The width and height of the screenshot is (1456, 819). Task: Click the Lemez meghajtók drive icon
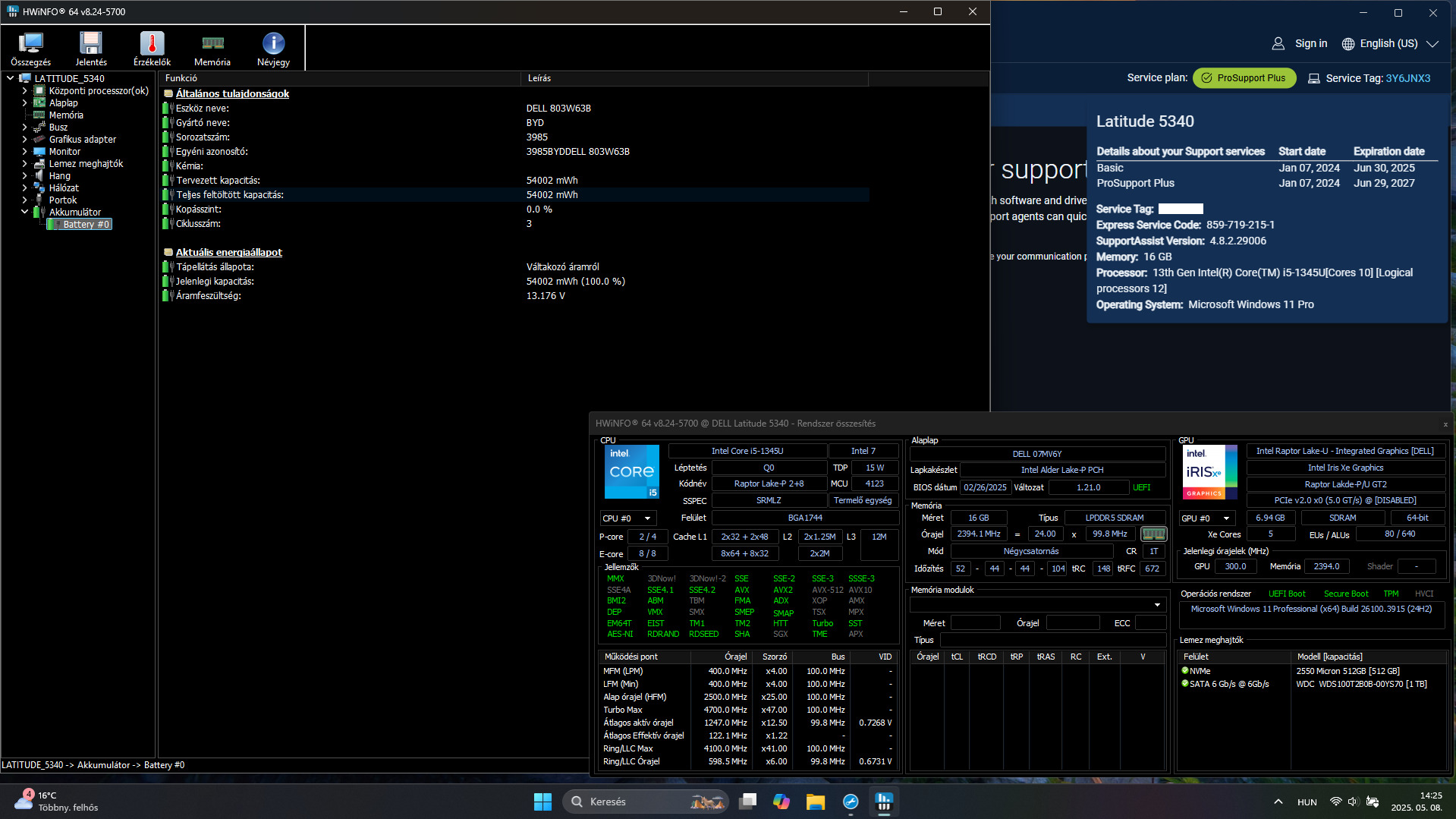pos(39,163)
